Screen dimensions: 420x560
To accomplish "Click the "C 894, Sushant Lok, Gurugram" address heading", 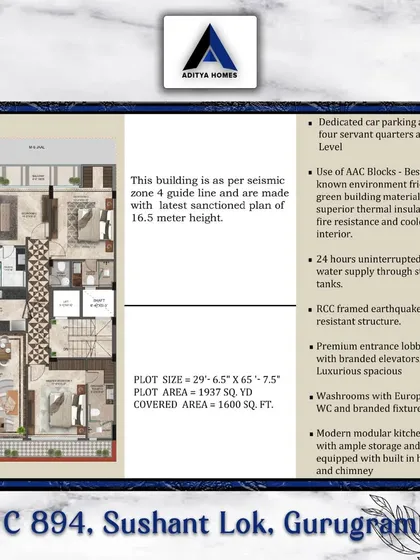I will [x=211, y=523].
